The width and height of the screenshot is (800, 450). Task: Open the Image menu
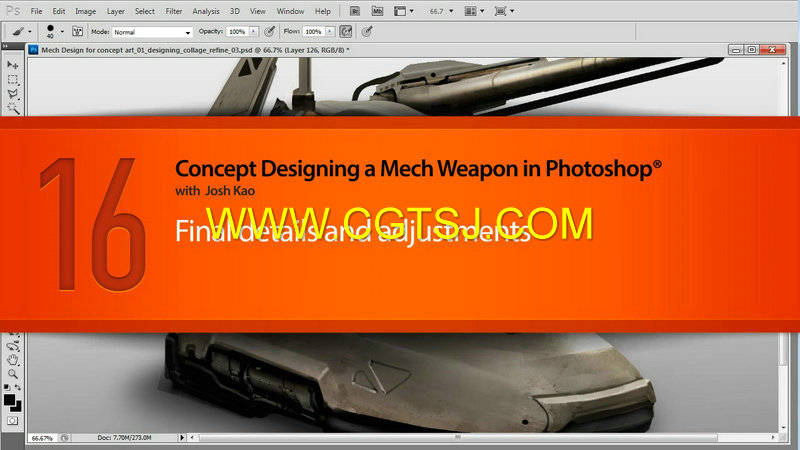pyautogui.click(x=85, y=11)
